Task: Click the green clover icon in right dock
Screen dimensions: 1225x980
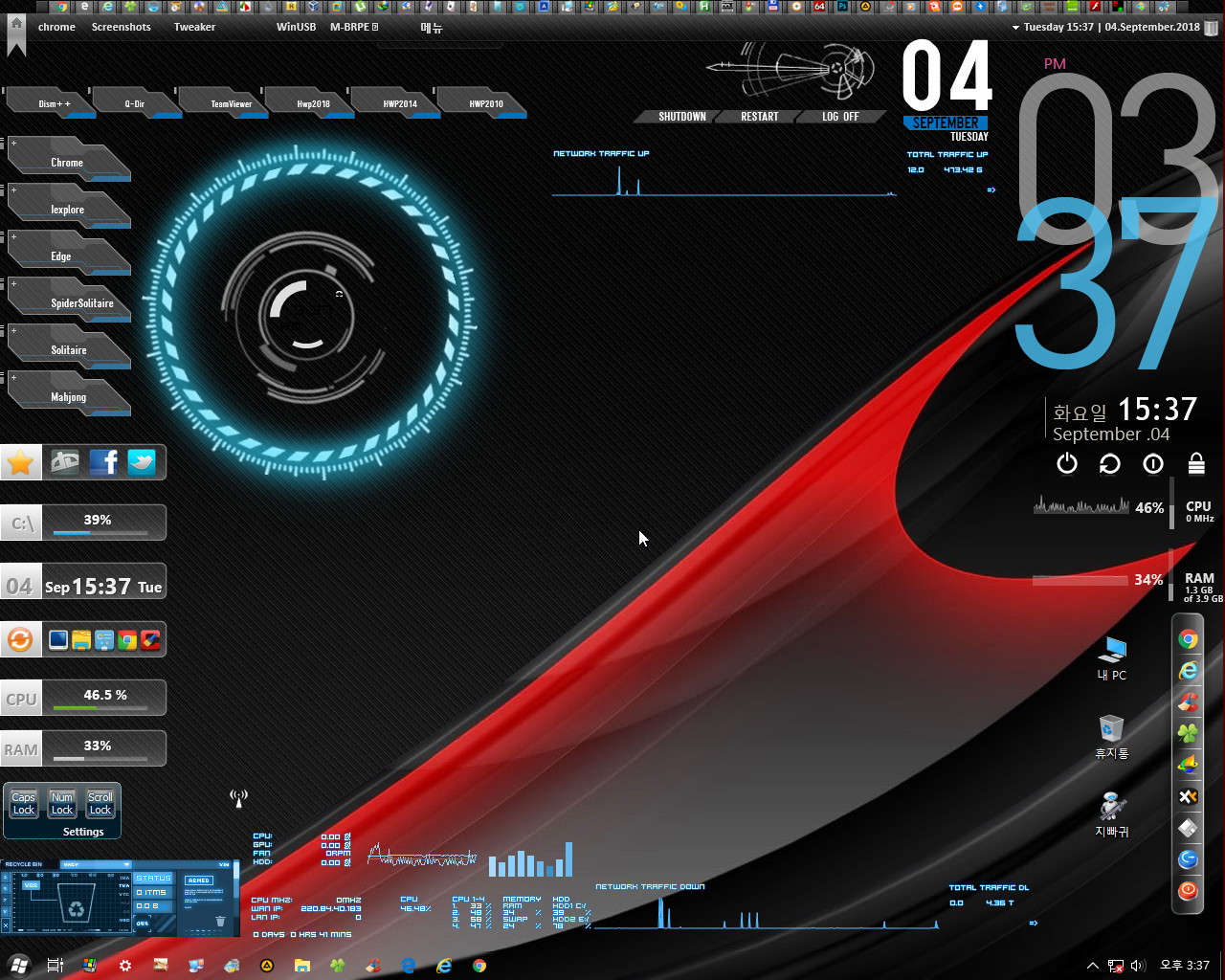Action: [1188, 734]
